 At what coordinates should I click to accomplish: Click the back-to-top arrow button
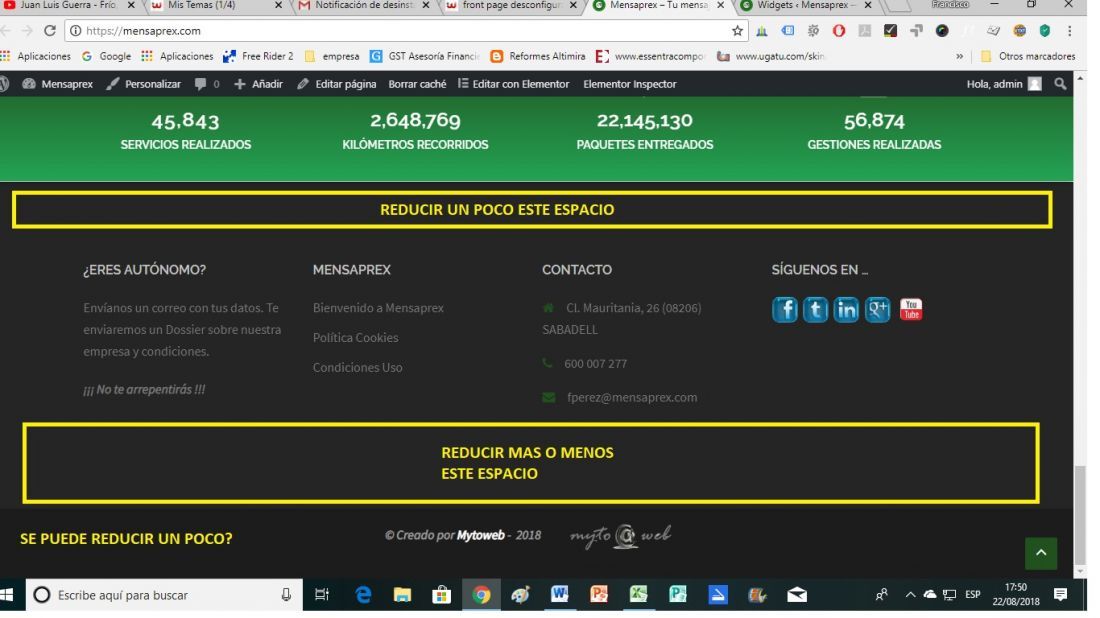[1041, 553]
